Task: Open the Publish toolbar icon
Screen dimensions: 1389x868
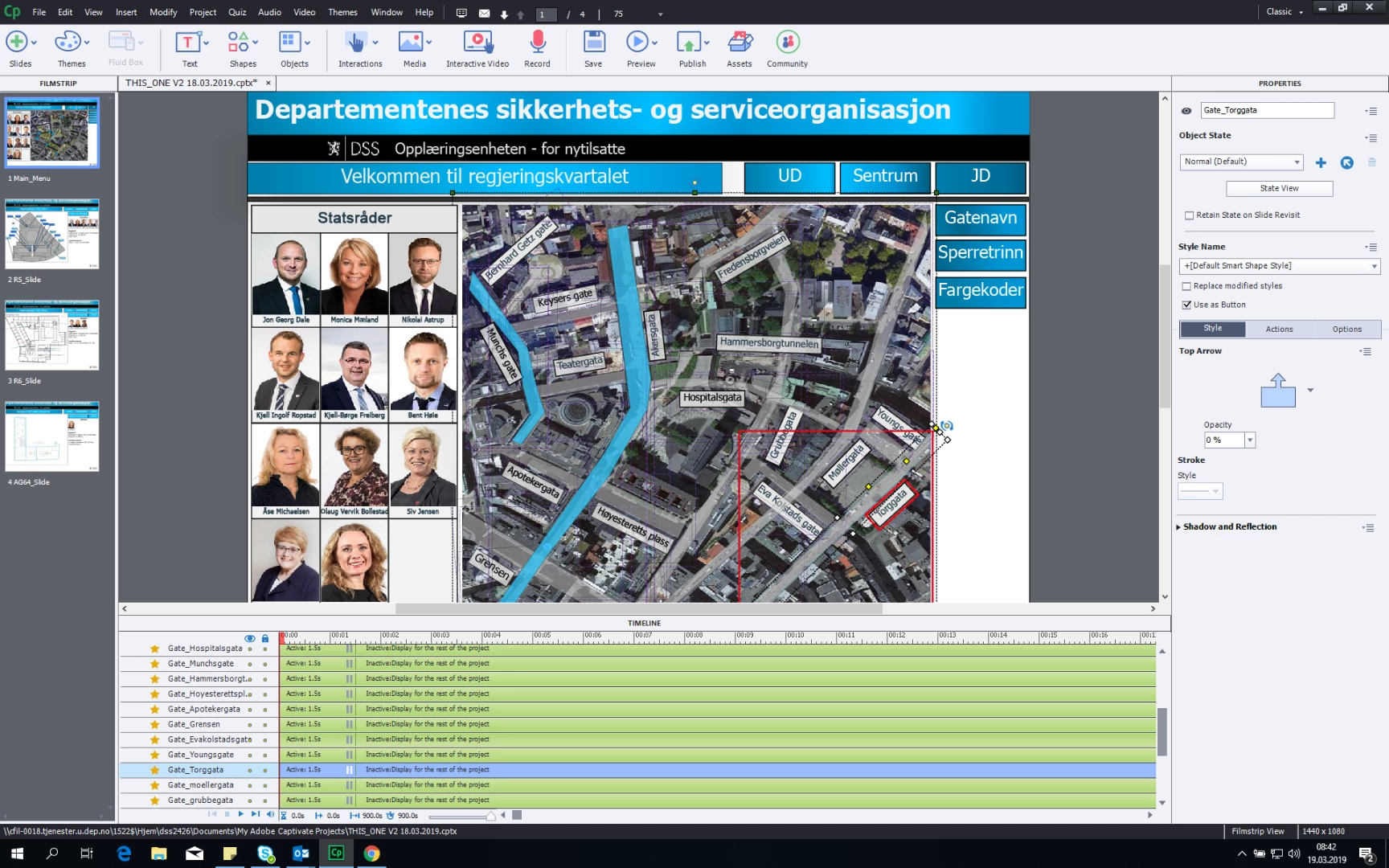Action: (689, 42)
